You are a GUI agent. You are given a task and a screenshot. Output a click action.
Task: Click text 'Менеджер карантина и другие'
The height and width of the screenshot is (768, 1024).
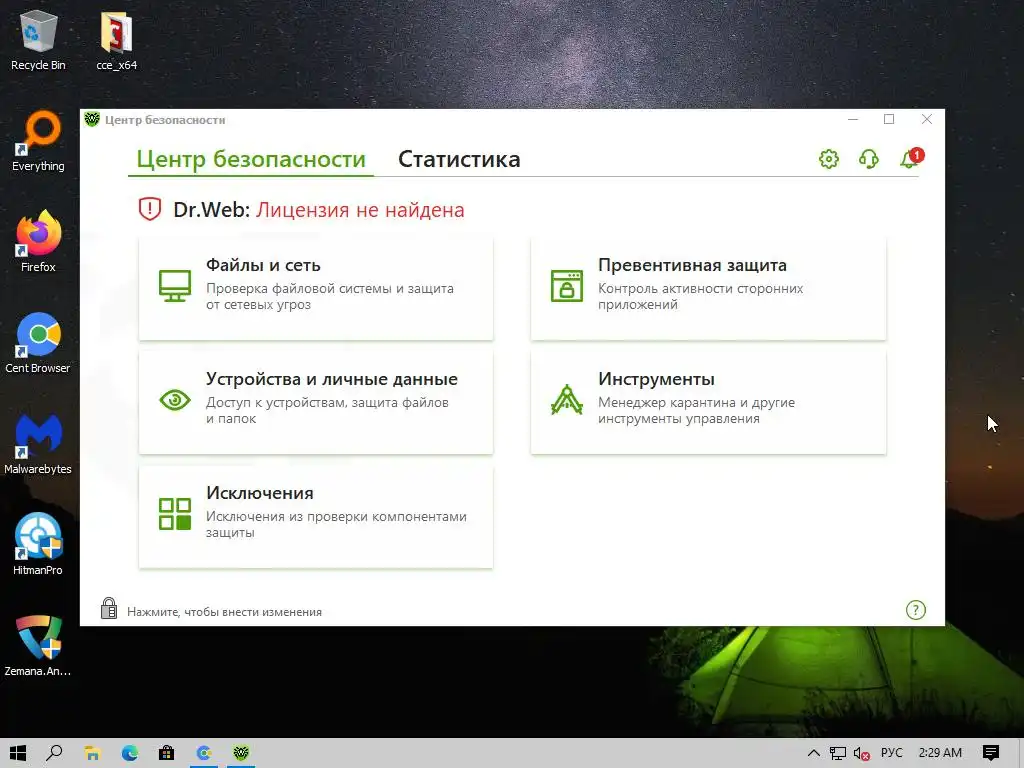click(x=696, y=402)
